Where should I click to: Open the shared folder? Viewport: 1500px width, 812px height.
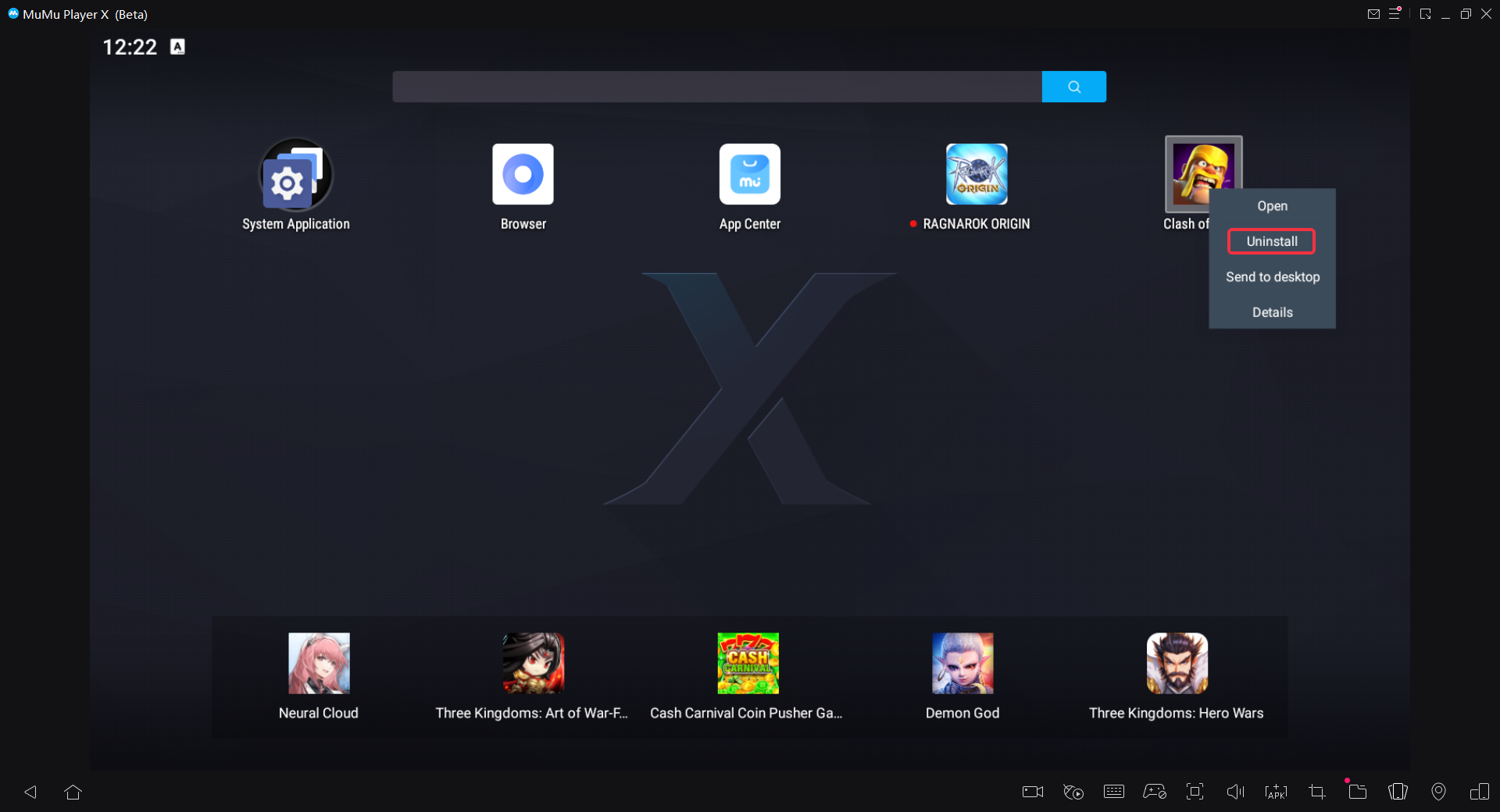[x=1358, y=792]
